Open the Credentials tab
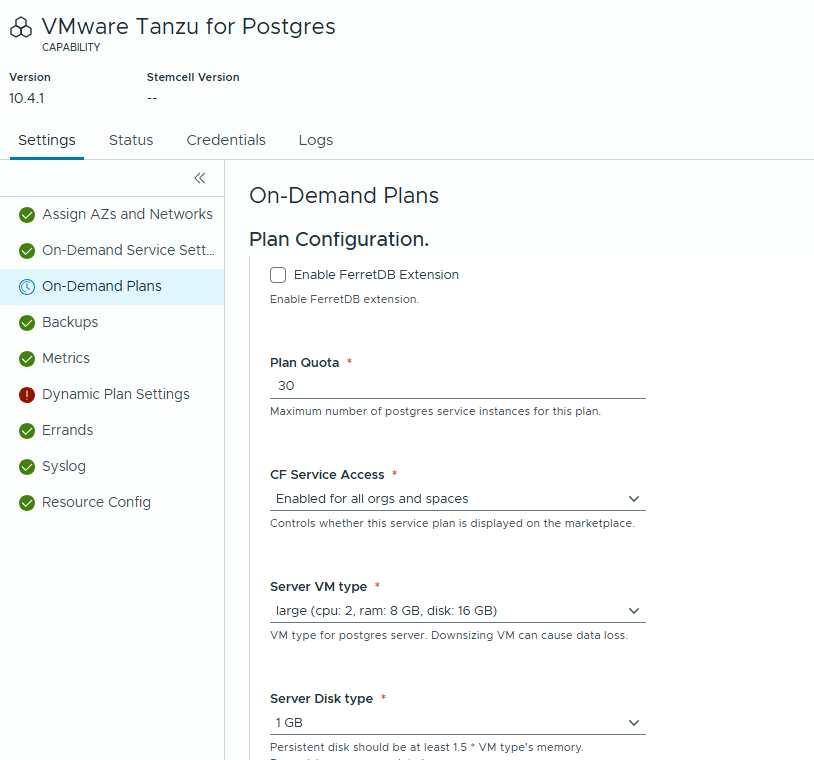The width and height of the screenshot is (814, 760). pos(226,140)
